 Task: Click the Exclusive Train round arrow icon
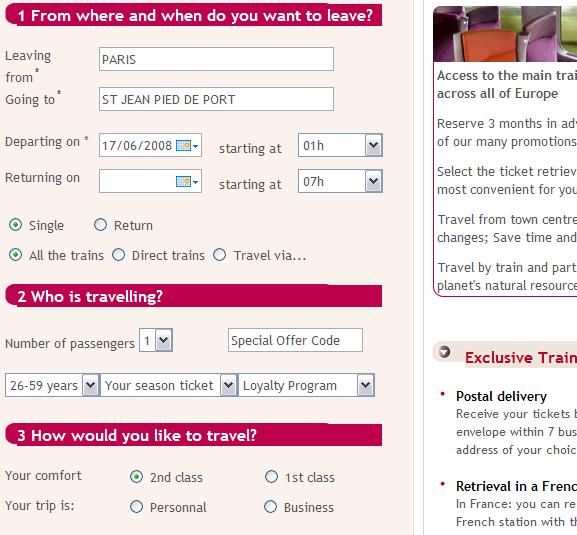445,352
